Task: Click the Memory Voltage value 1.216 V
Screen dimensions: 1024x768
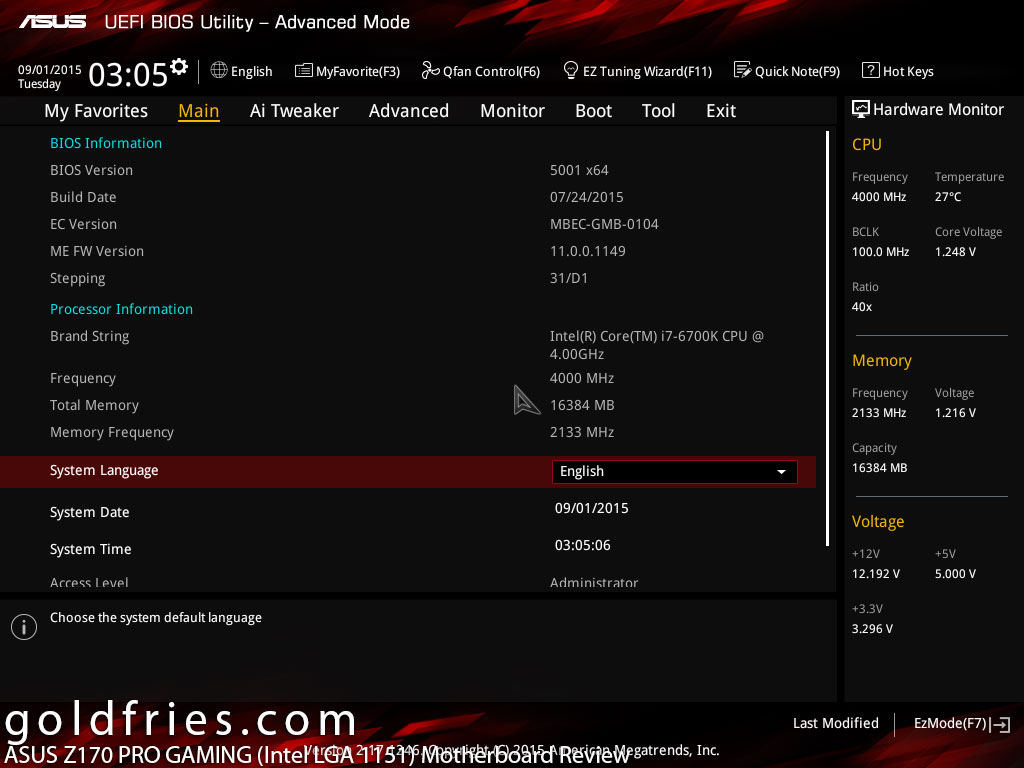Action: click(955, 413)
